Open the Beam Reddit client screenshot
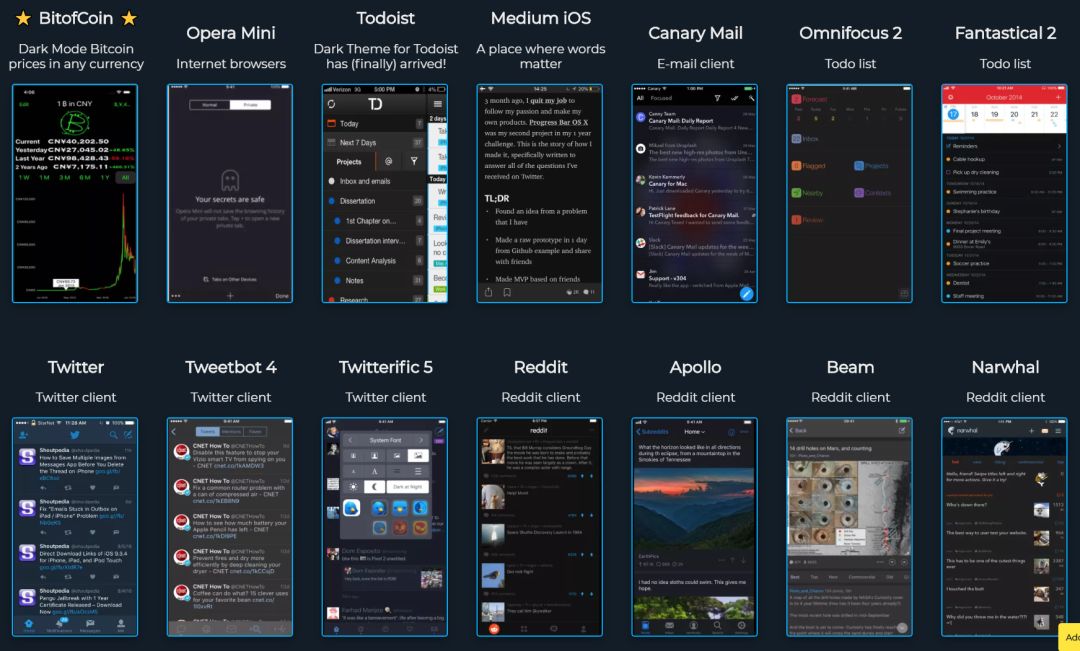This screenshot has width=1080, height=651. pos(850,527)
